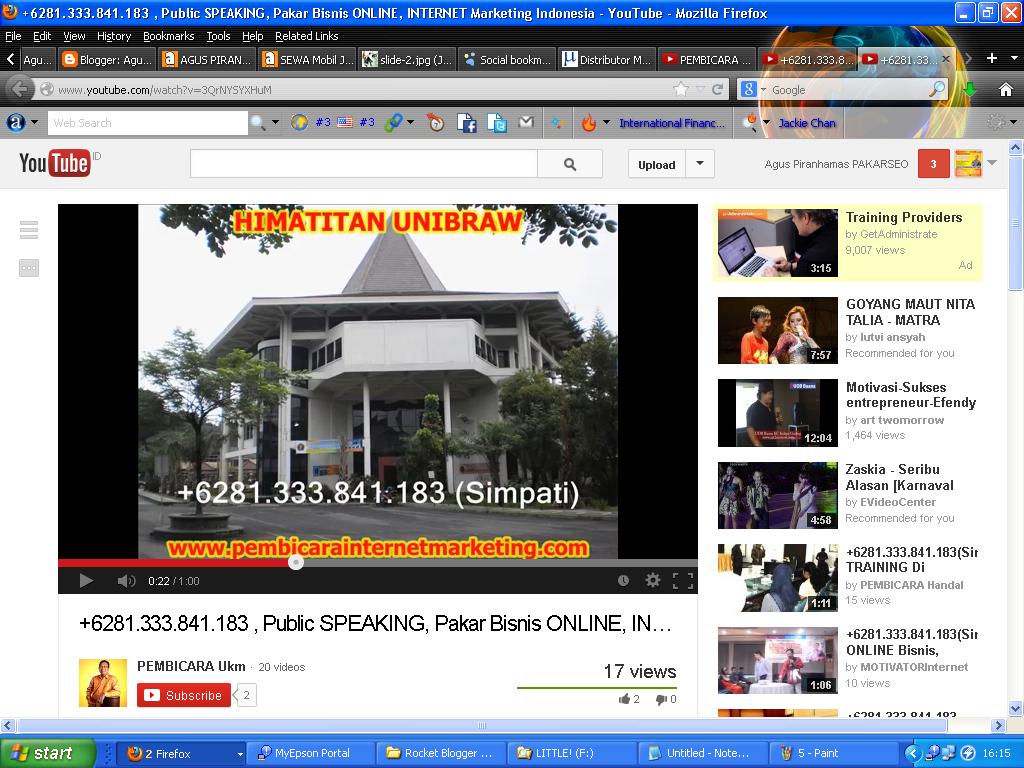Click the Firefox search magnifier icon

coord(936,89)
